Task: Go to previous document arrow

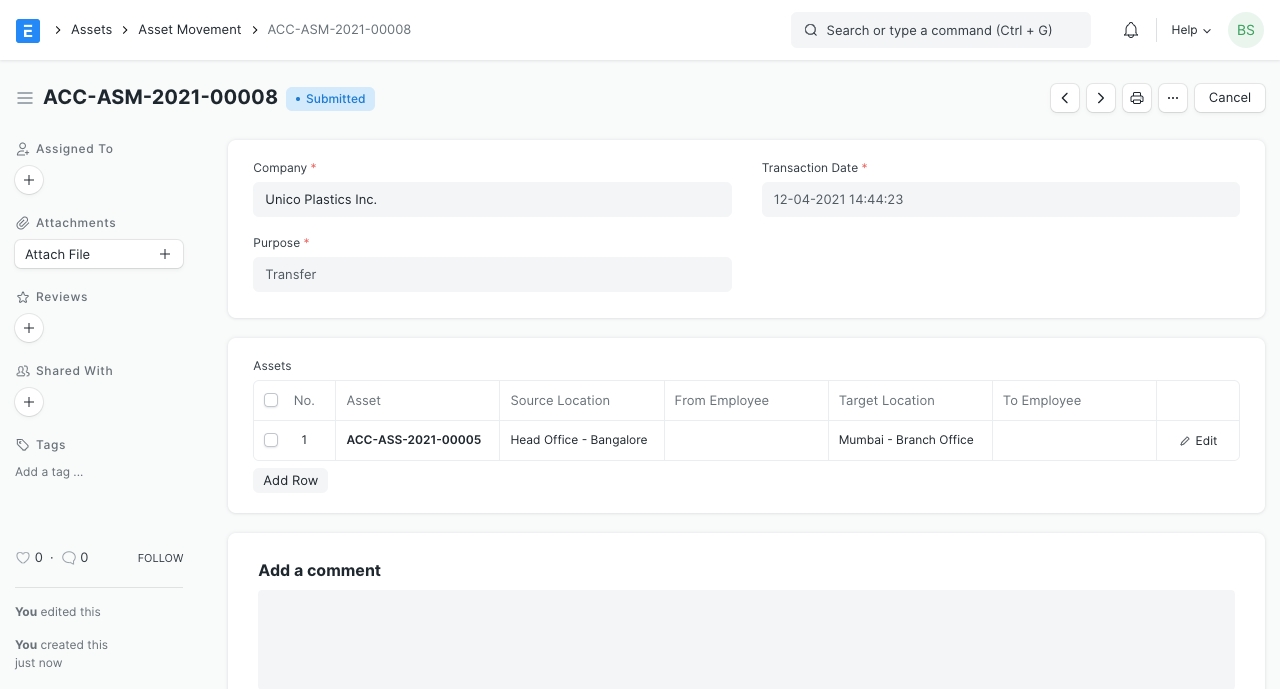Action: click(x=1065, y=98)
